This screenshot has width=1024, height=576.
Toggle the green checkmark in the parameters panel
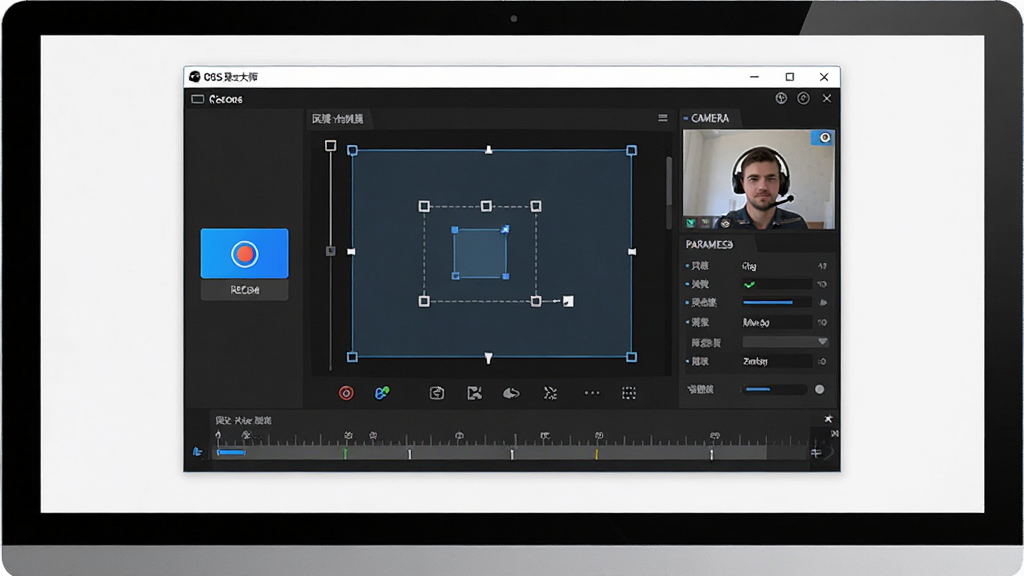750,284
